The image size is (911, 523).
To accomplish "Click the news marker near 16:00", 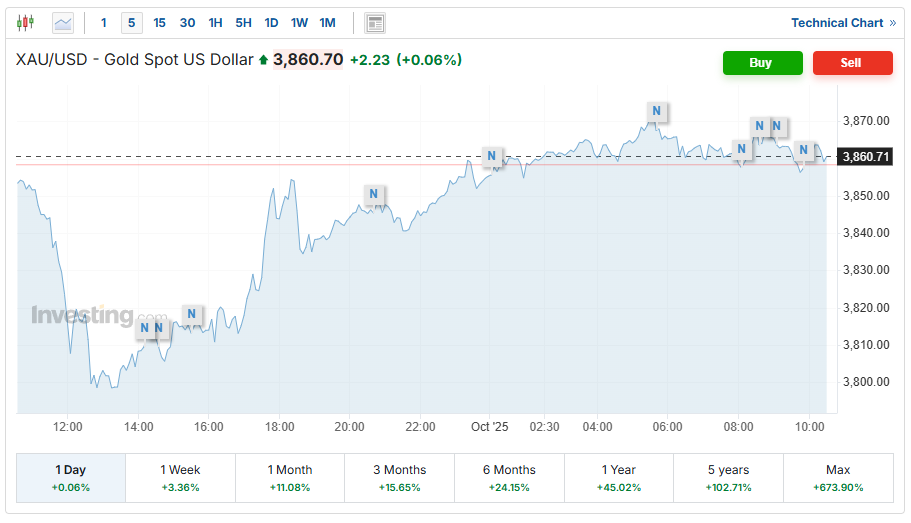I will [192, 314].
